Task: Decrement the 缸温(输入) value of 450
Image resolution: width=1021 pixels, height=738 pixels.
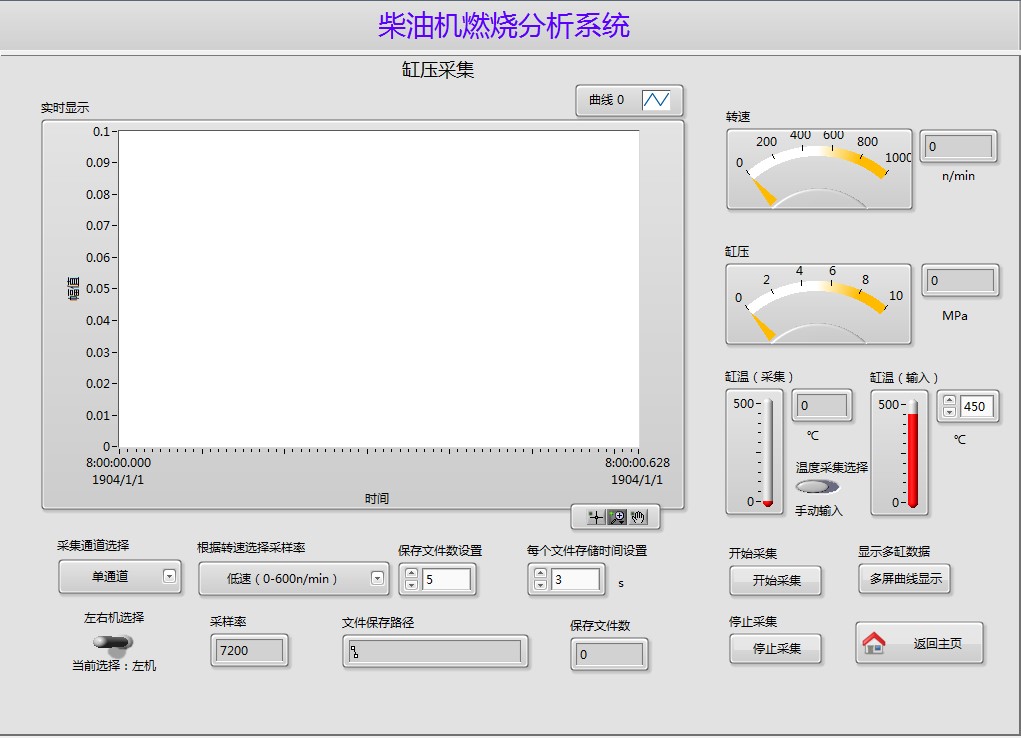Action: (949, 412)
